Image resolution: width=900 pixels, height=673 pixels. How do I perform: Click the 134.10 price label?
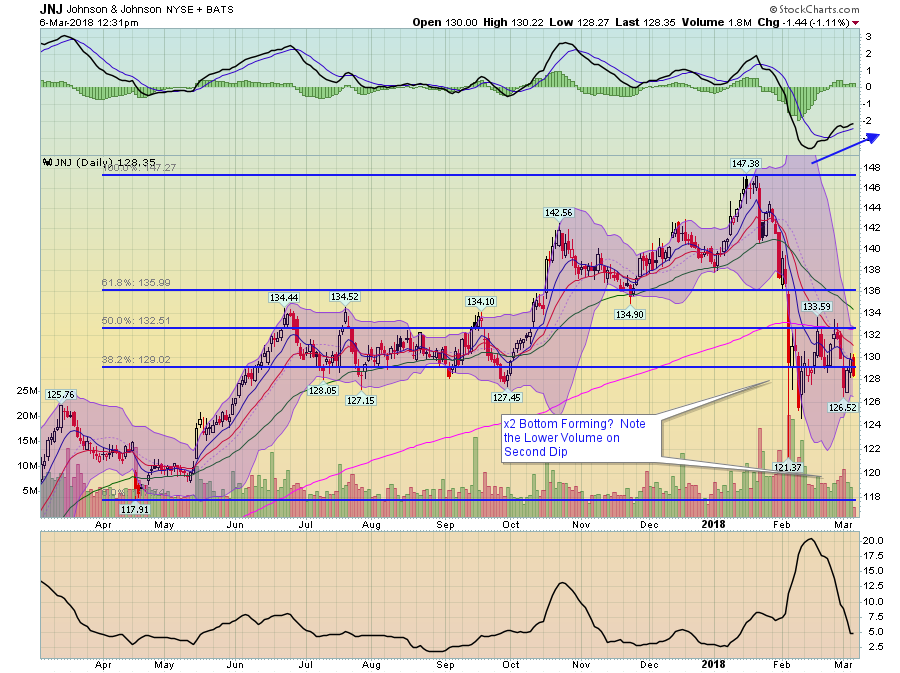coord(480,301)
